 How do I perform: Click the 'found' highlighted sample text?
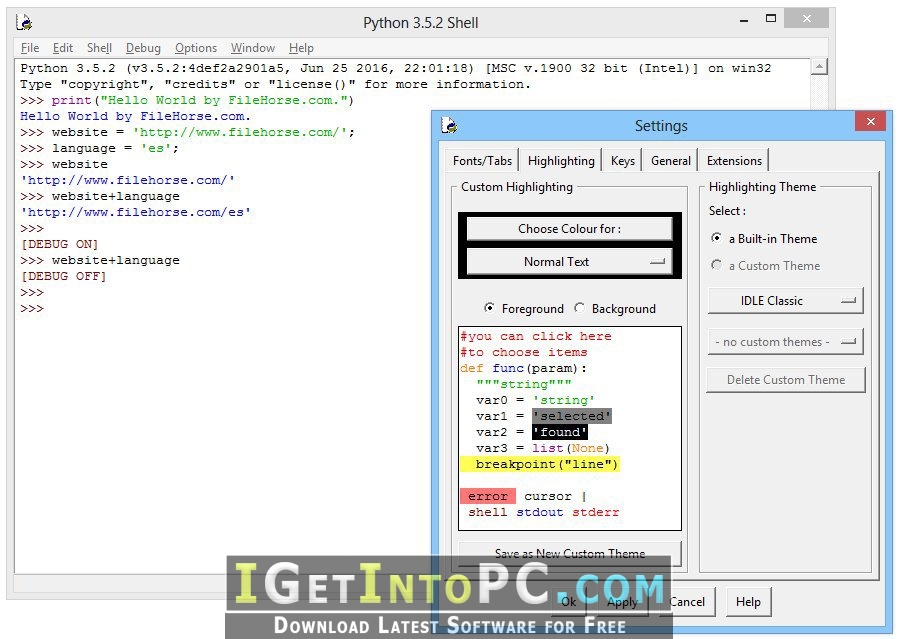click(x=560, y=432)
